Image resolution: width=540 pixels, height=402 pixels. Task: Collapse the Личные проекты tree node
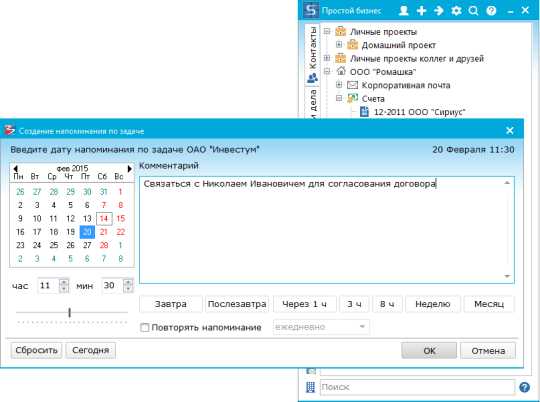327,31
